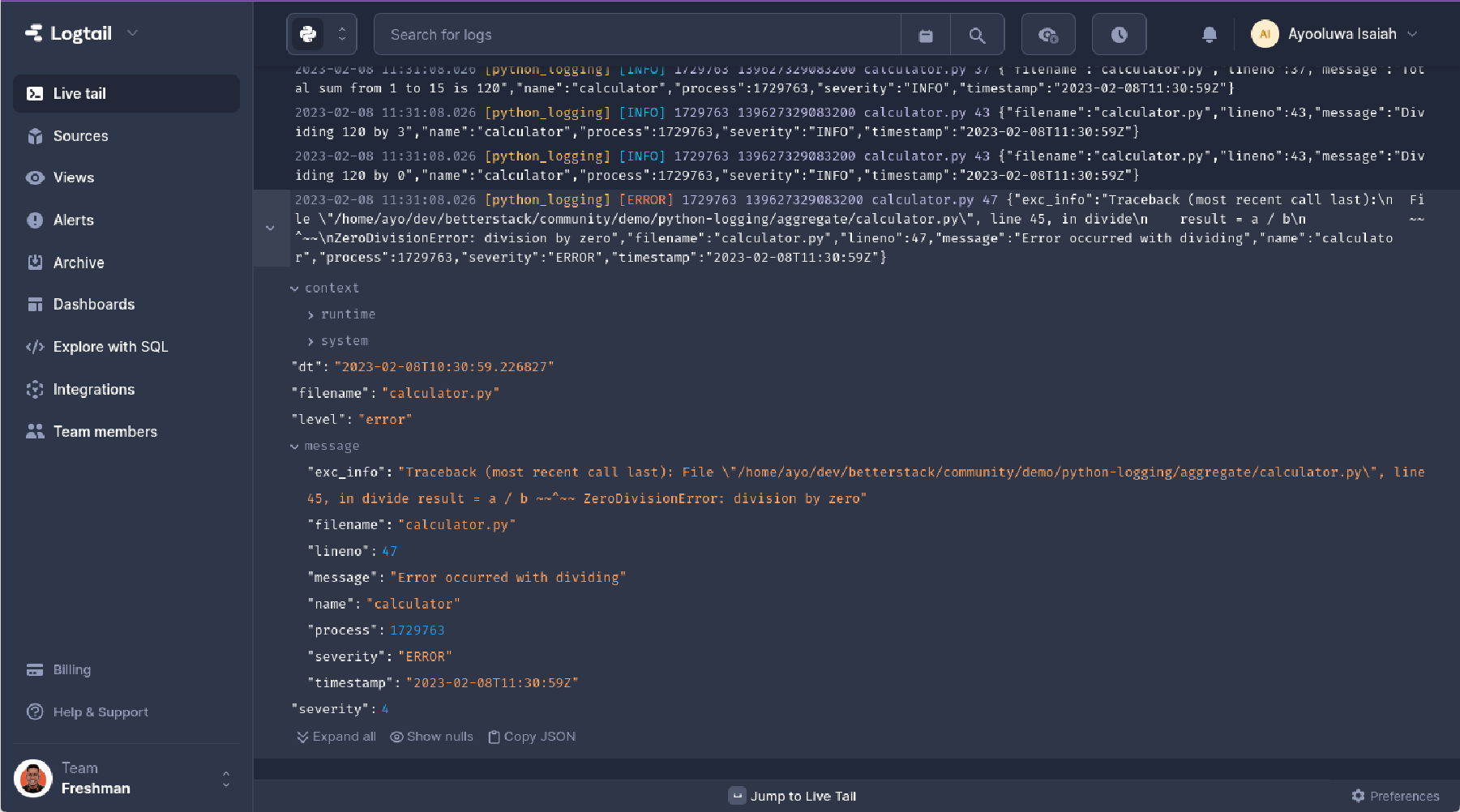Open the notifications bell
The width and height of the screenshot is (1460, 812).
(x=1209, y=34)
